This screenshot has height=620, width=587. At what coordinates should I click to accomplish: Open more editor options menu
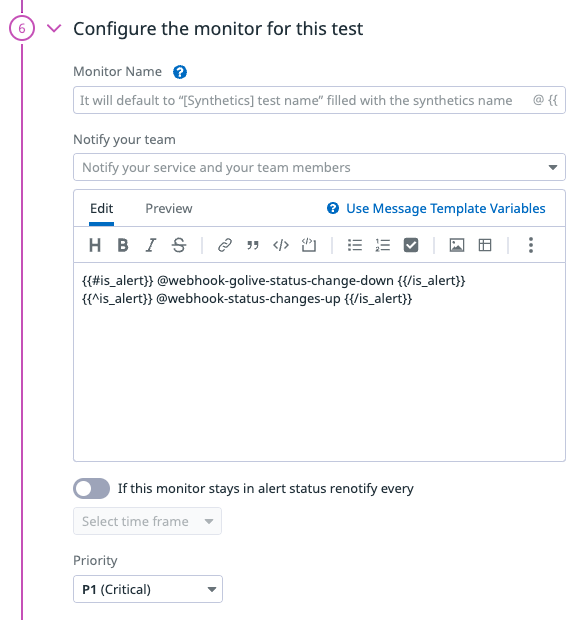(531, 245)
